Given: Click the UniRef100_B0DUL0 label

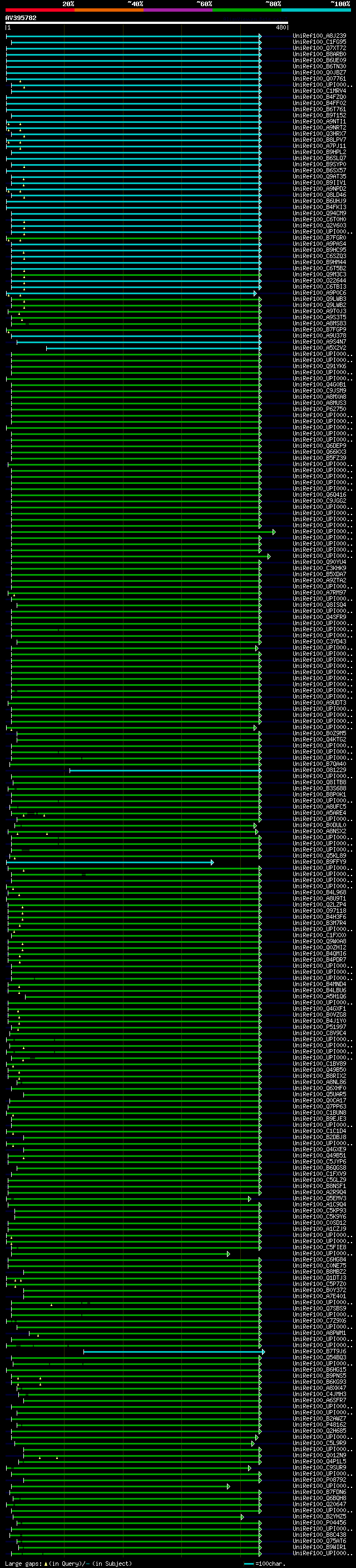Looking at the screenshot, I should [x=319, y=825].
